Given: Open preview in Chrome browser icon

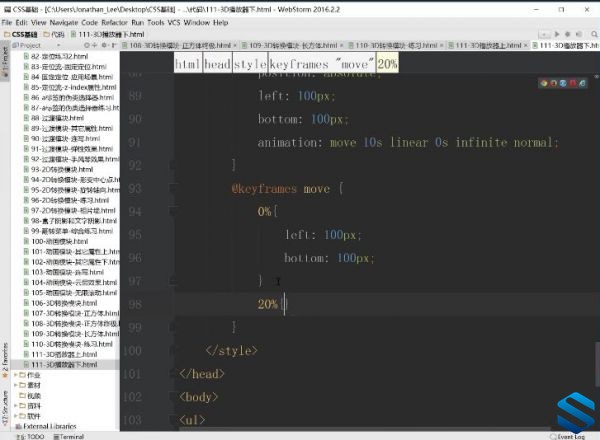Looking at the screenshot, I should click(544, 83).
